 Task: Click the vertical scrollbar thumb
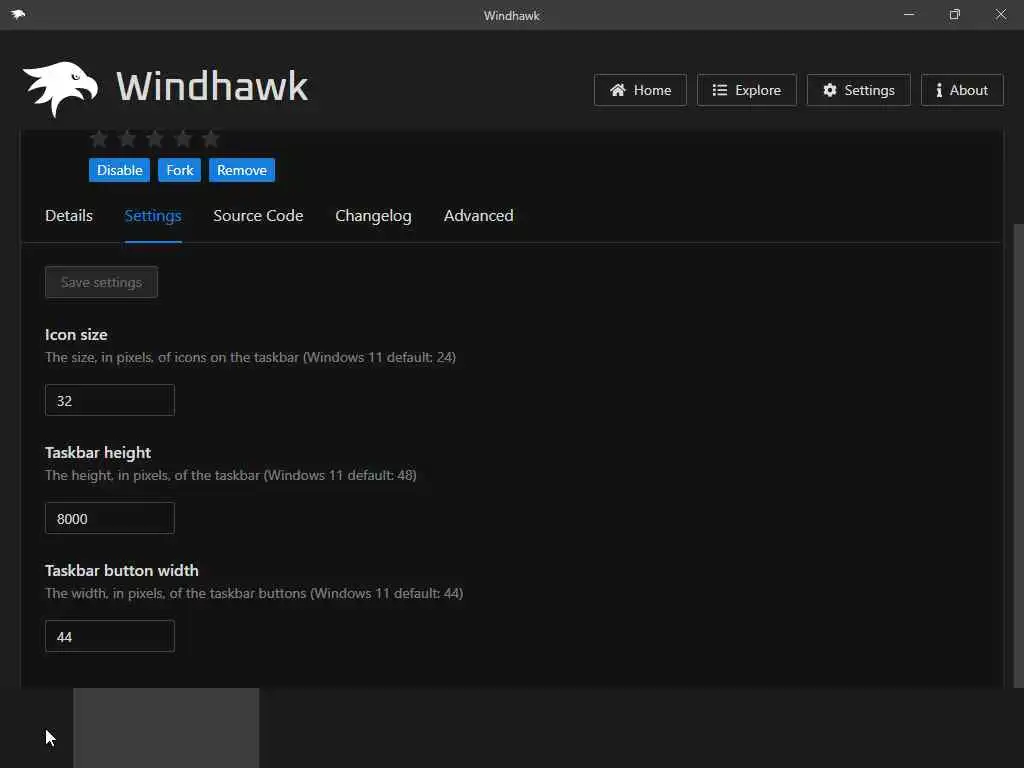point(1018,456)
